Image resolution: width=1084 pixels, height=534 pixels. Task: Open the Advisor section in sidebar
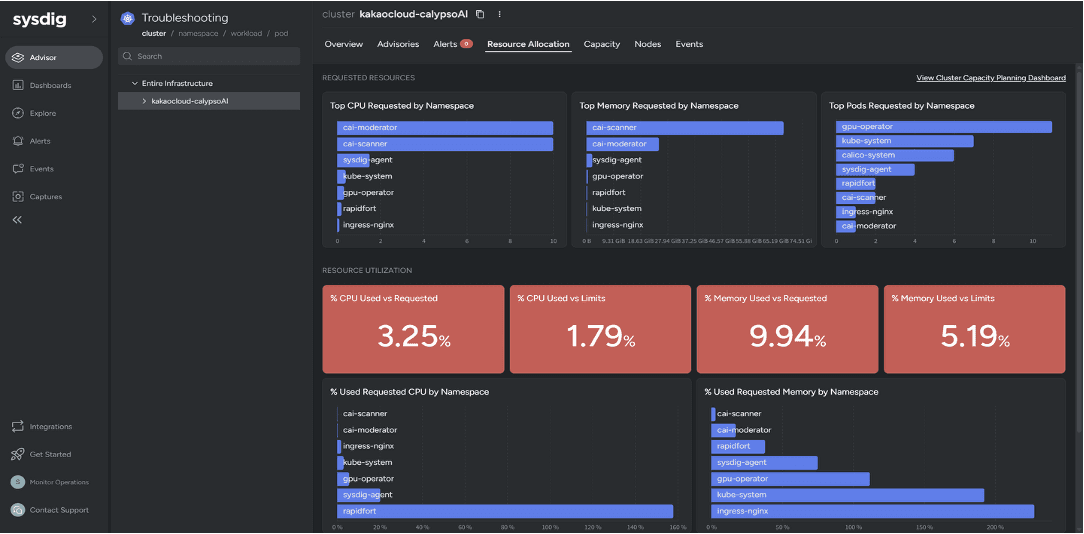click(x=54, y=57)
